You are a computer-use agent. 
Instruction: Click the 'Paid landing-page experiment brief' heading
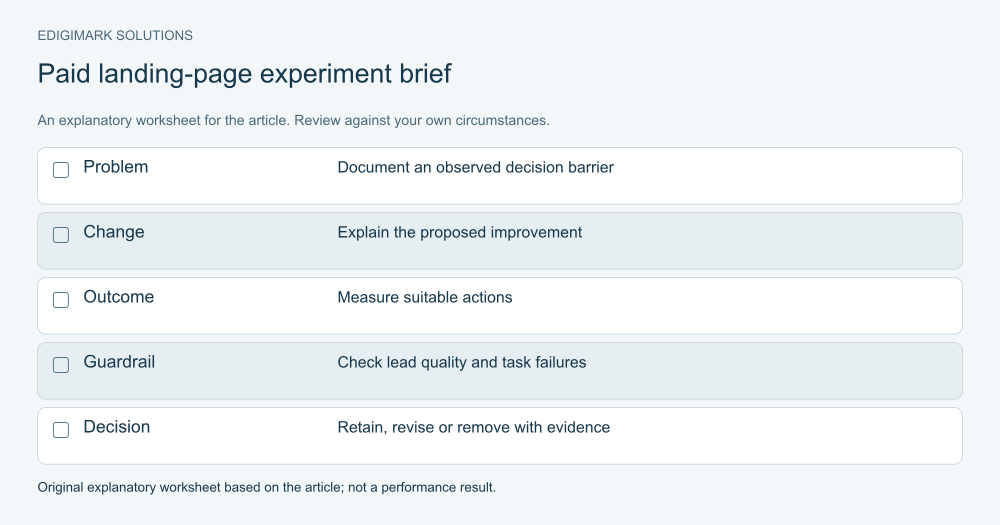244,74
